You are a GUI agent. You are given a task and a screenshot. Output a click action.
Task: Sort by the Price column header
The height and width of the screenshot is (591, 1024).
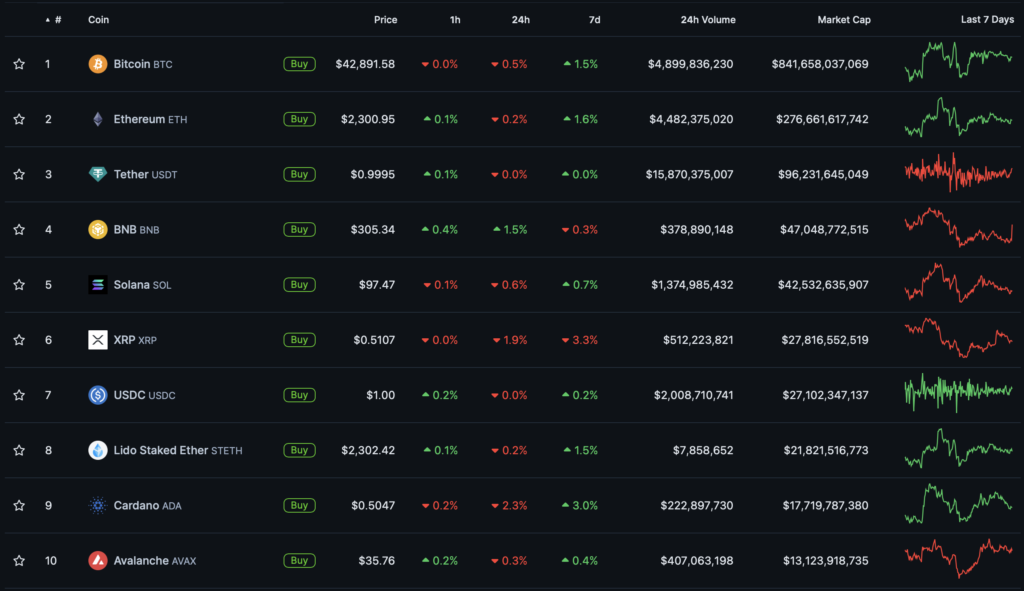[x=385, y=20]
